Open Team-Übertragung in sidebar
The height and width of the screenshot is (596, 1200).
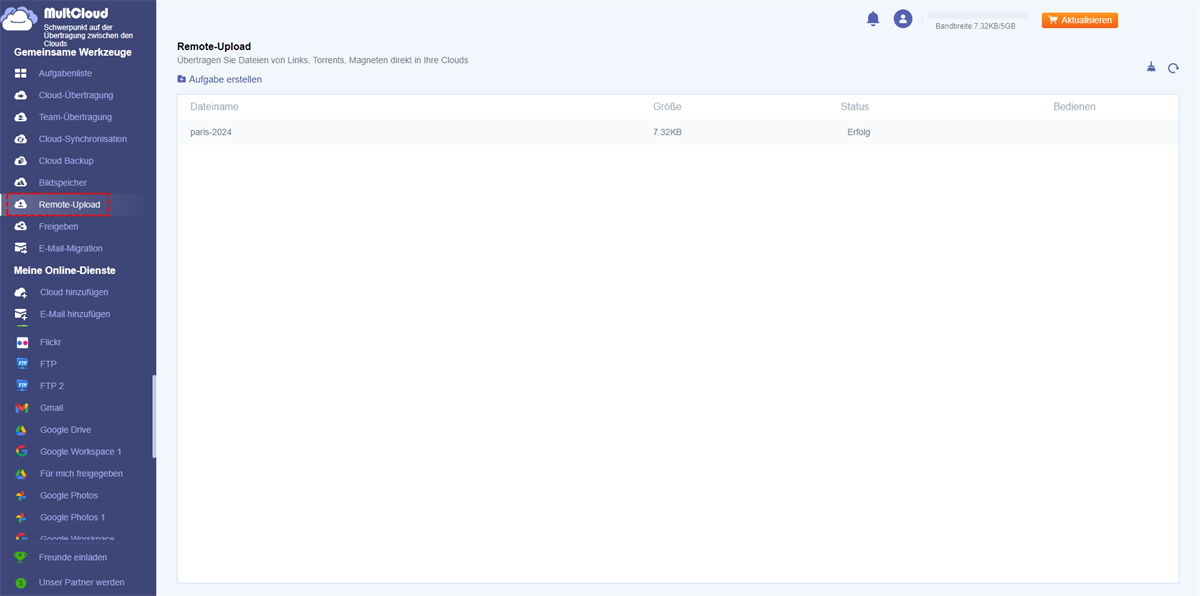coord(75,118)
